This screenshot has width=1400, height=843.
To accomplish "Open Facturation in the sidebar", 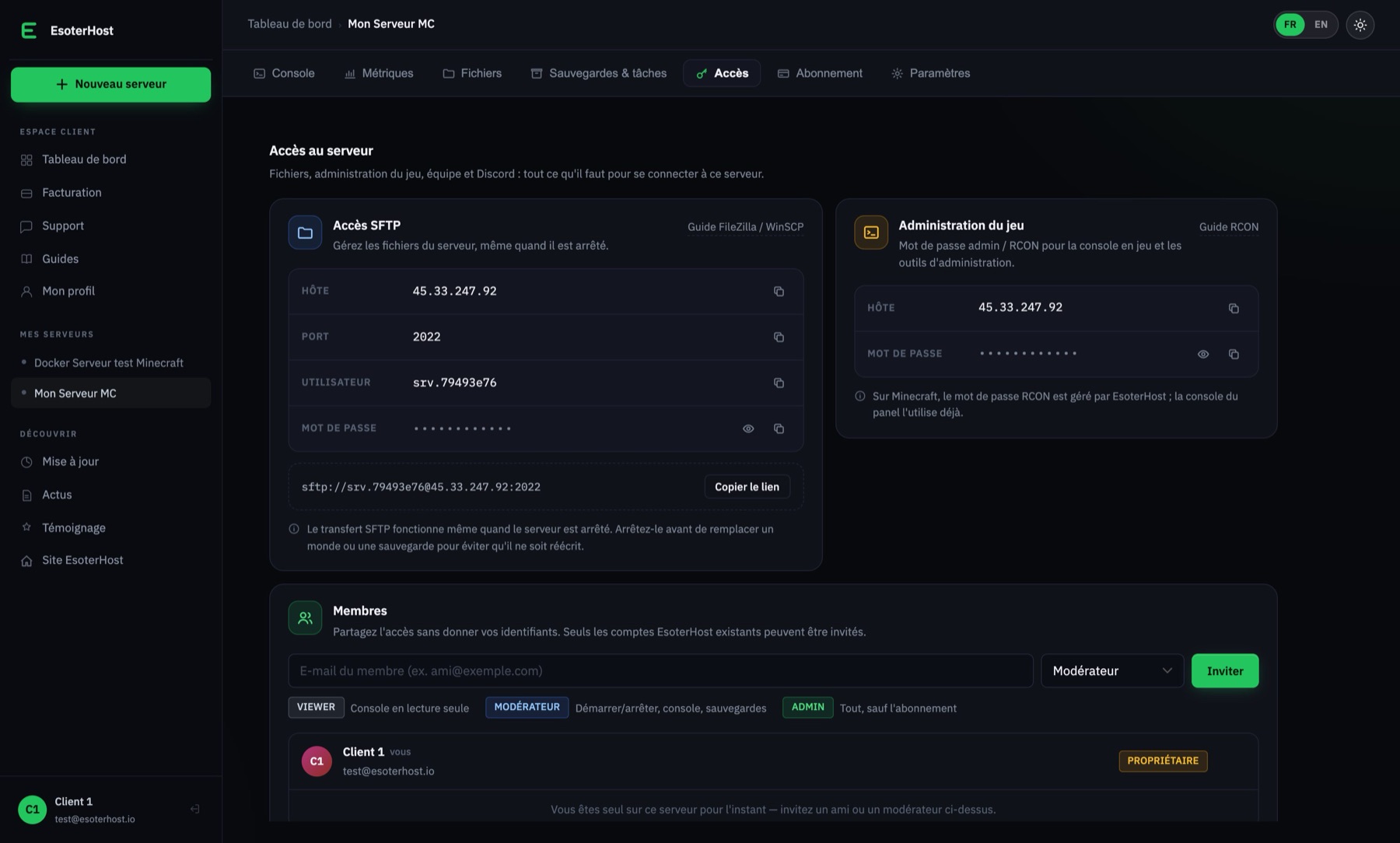I will pyautogui.click(x=110, y=193).
